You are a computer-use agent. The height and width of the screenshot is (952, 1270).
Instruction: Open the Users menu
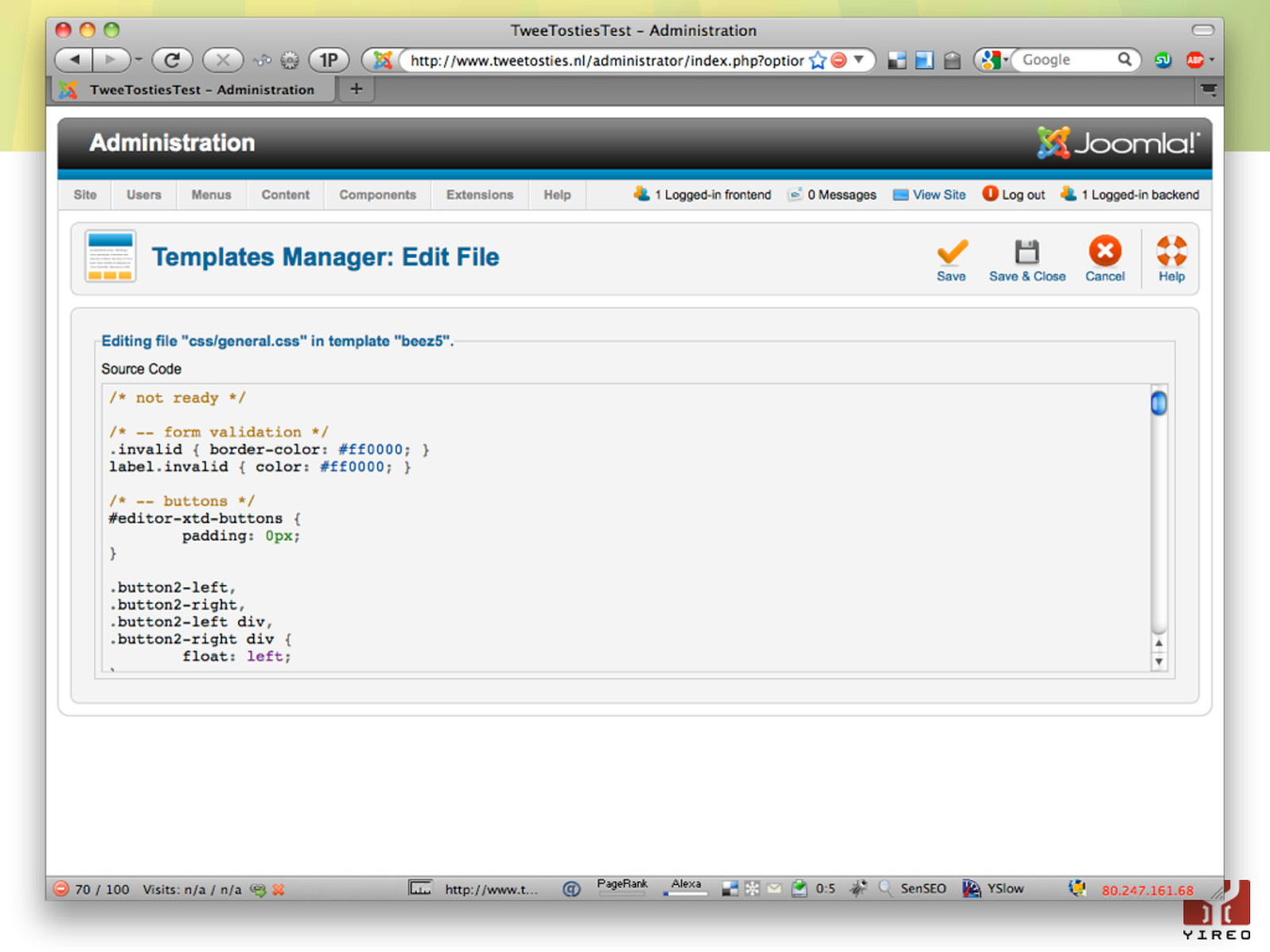144,194
